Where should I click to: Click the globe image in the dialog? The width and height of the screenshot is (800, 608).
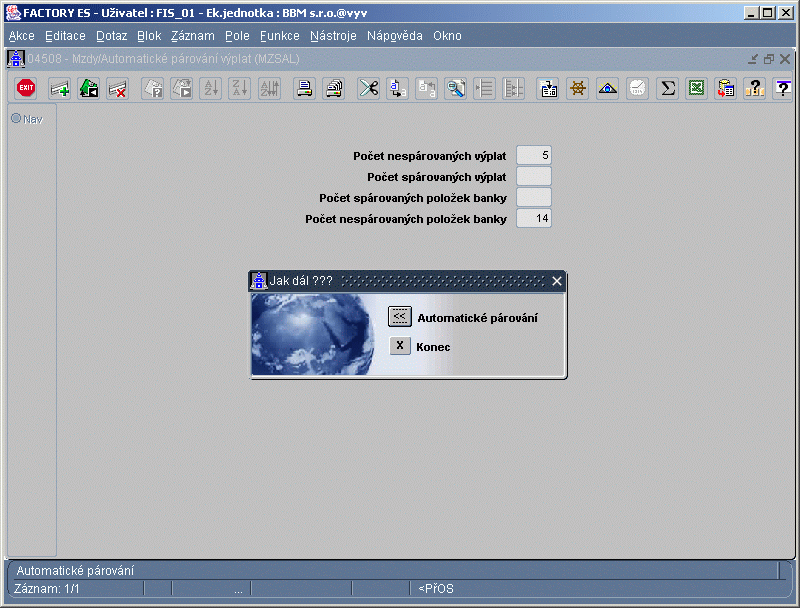point(313,335)
